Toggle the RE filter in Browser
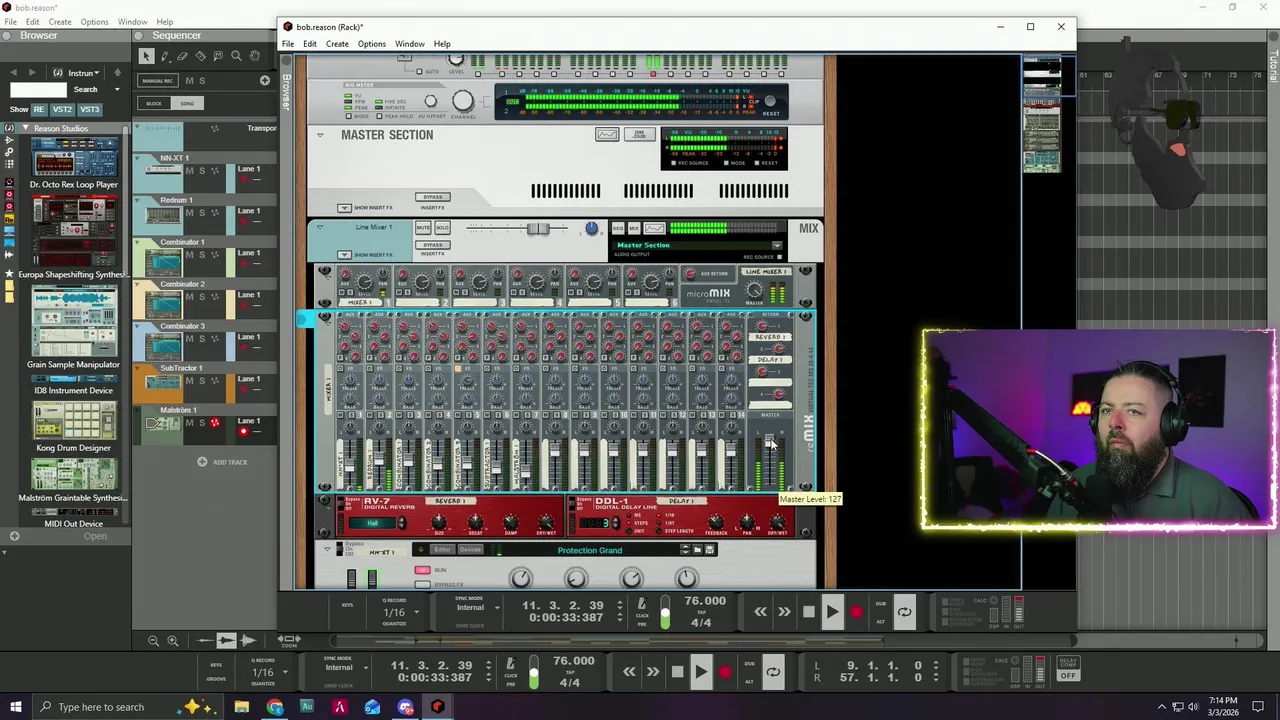This screenshot has height=720, width=1280. coord(39,109)
